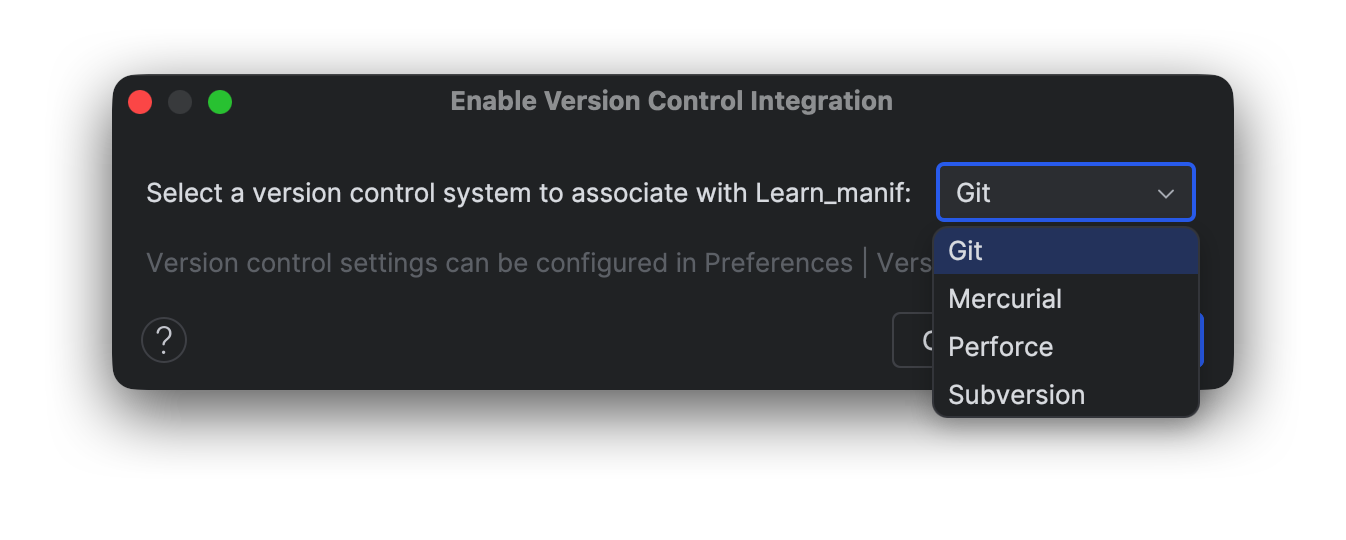Confirm with the blue OK button
This screenshot has width=1346, height=540.
coord(1201,340)
